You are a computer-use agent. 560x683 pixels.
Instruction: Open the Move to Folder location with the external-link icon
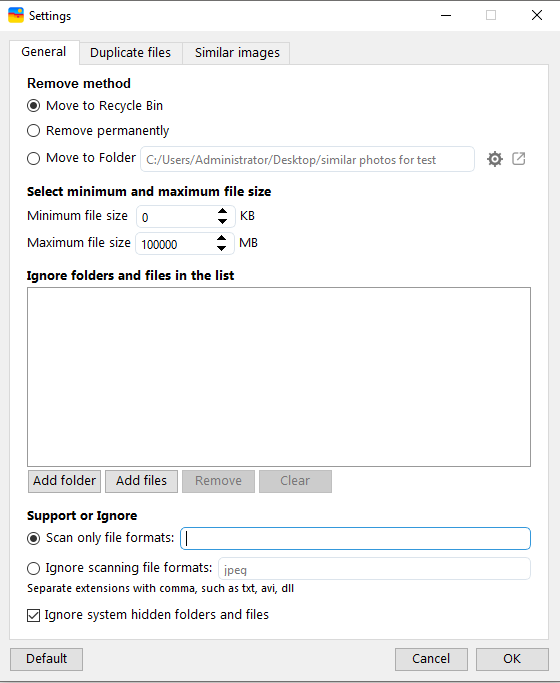pos(519,159)
